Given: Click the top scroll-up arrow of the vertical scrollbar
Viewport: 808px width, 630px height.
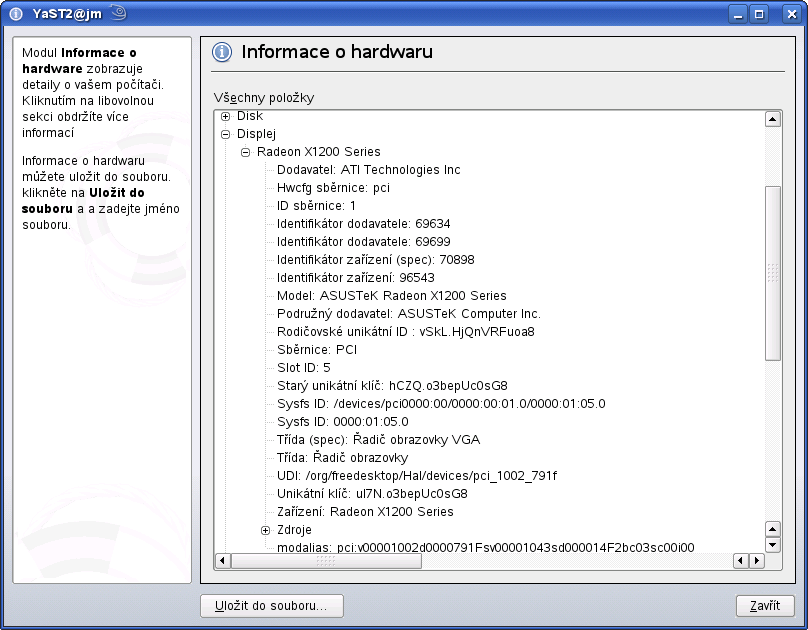Looking at the screenshot, I should 772,120.
